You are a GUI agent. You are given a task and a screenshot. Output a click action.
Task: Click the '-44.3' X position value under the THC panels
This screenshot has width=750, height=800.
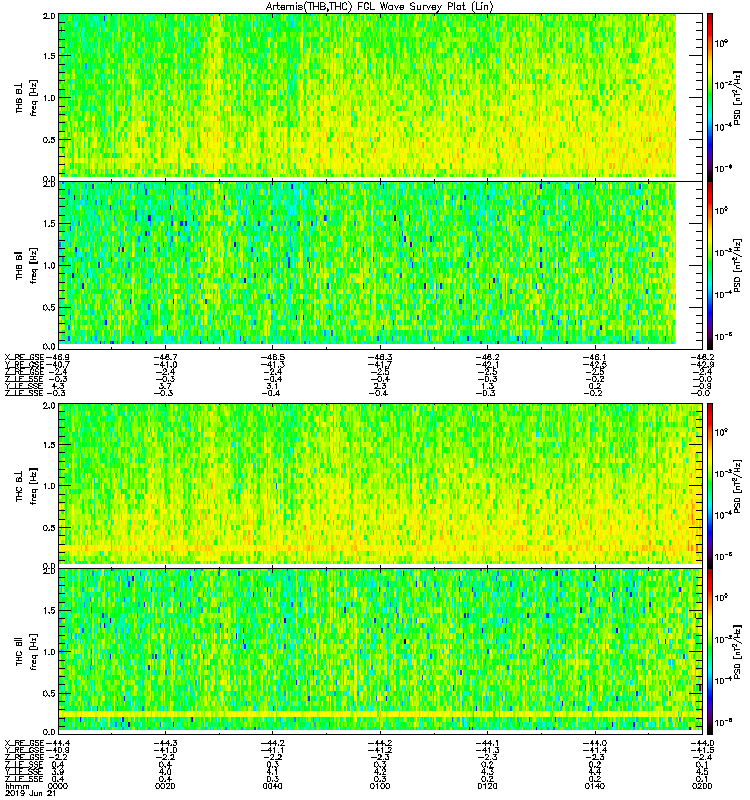point(165,743)
